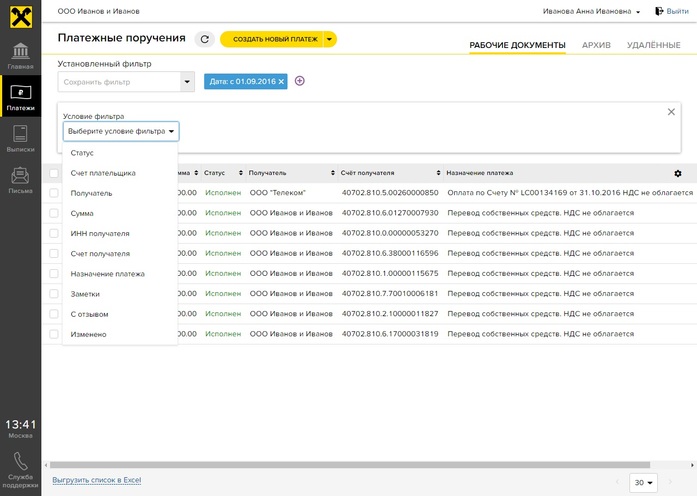This screenshot has height=496, width=697.
Task: Open Письма section in the sidebar
Action: [x=20, y=180]
